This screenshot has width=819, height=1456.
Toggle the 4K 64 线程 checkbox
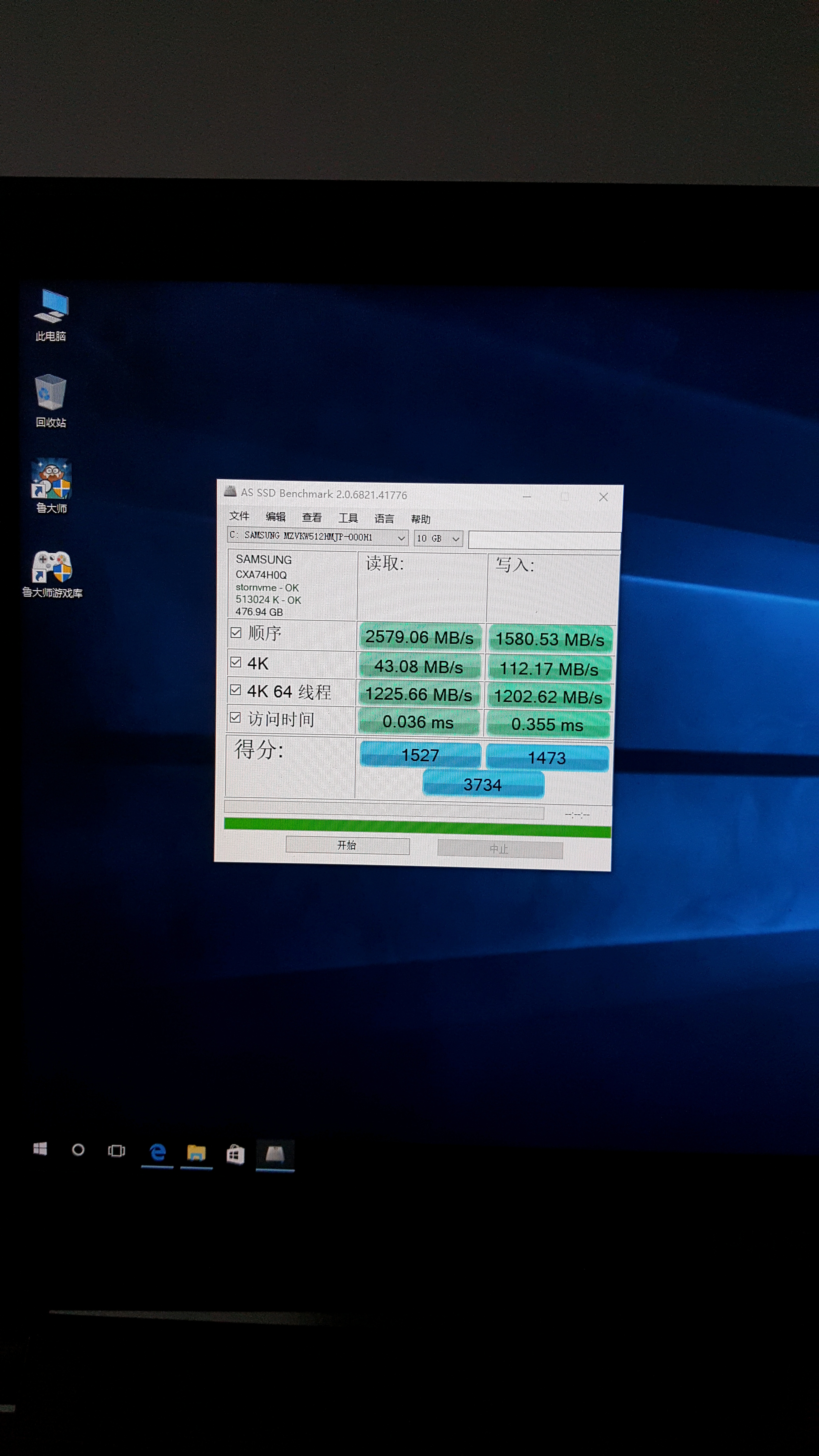click(235, 690)
